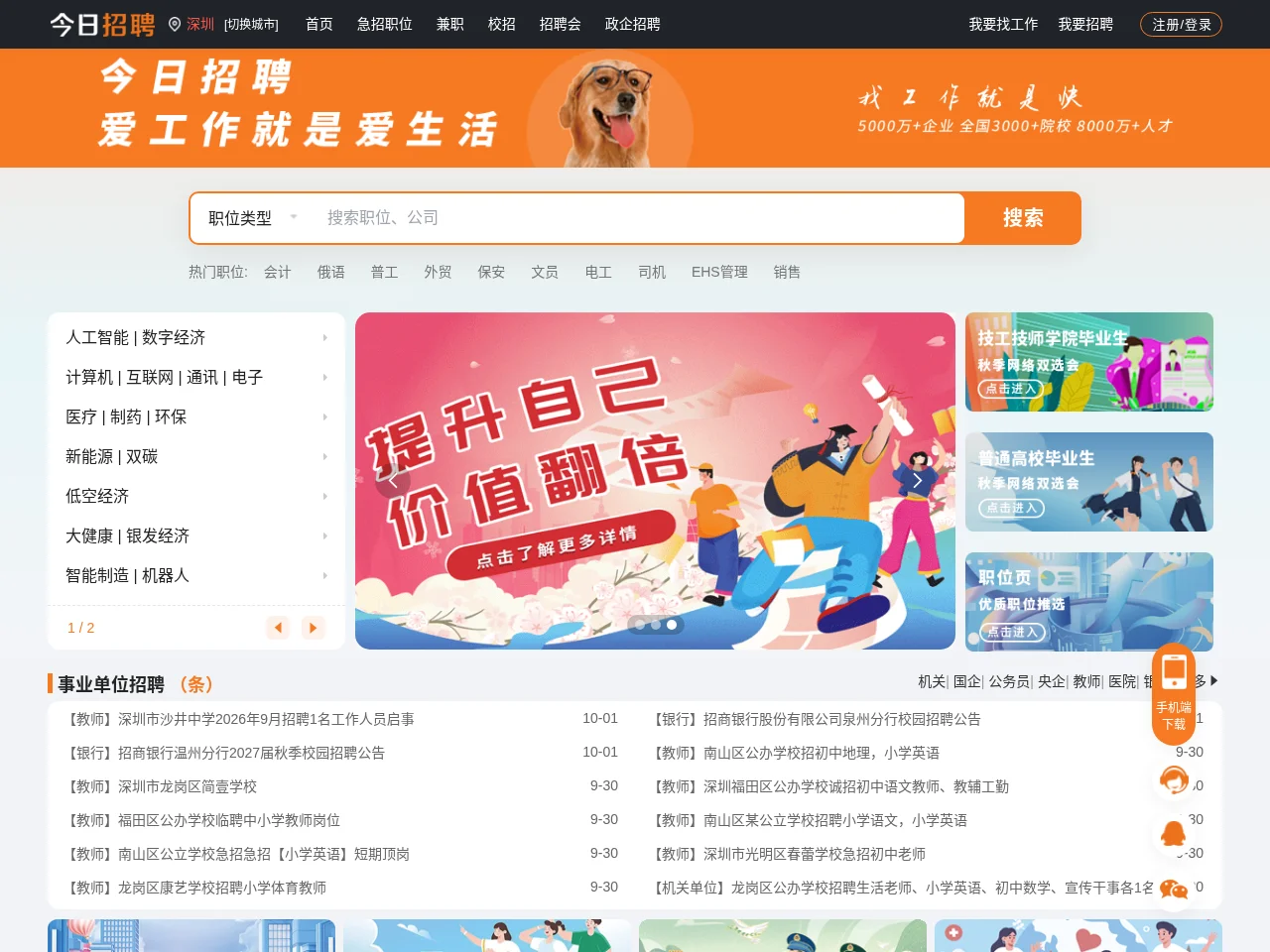The height and width of the screenshot is (952, 1270).
Task: Open the 技工技师学院毕业生 banner
Action: (x=1089, y=362)
